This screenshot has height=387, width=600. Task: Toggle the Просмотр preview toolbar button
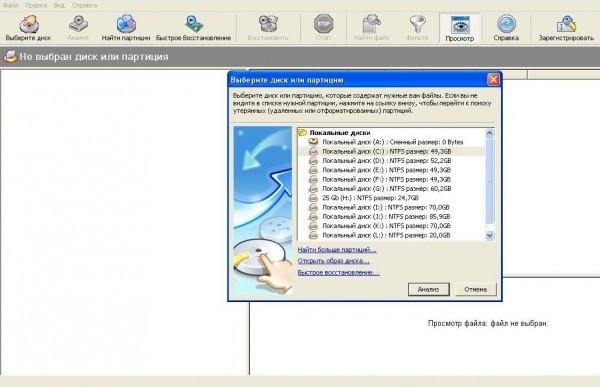pos(460,28)
